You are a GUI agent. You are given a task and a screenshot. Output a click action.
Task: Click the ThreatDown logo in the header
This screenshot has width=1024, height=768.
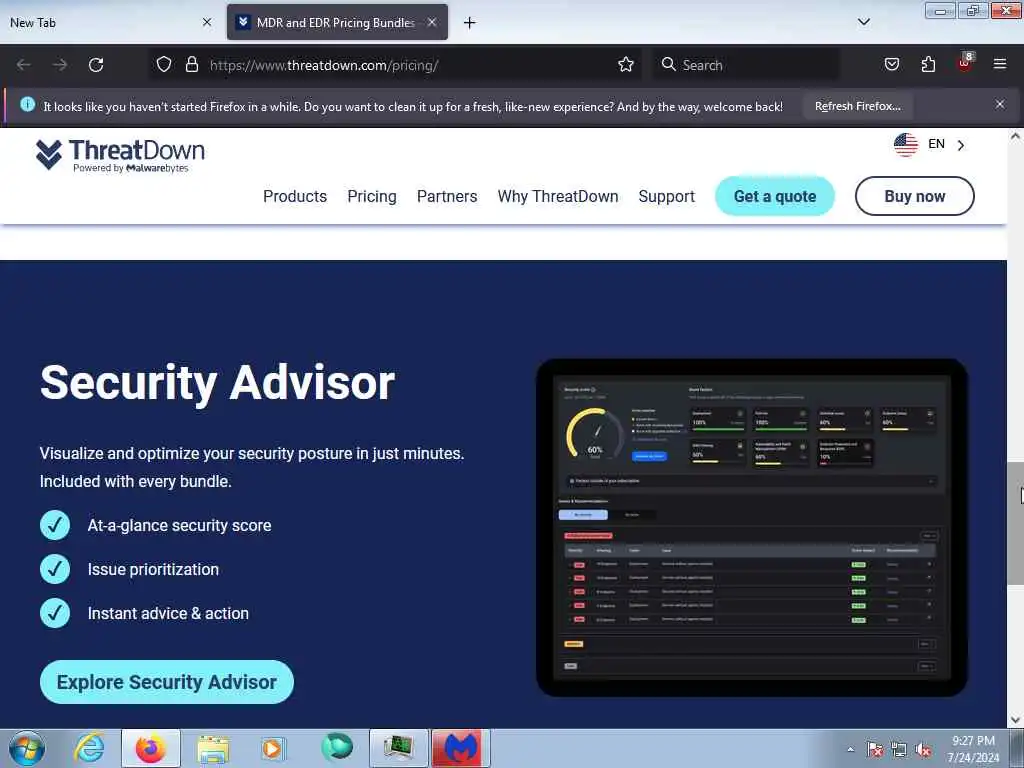click(120, 155)
